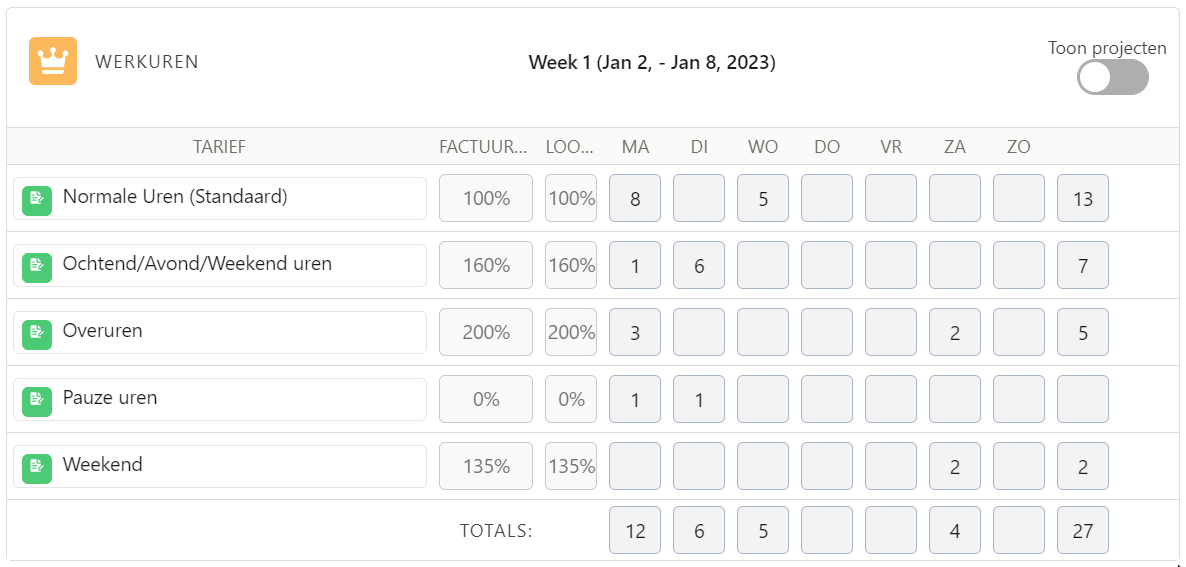Screen dimensions: 1186x567
Task: Click the Factuur percentage column header
Action: [483, 147]
